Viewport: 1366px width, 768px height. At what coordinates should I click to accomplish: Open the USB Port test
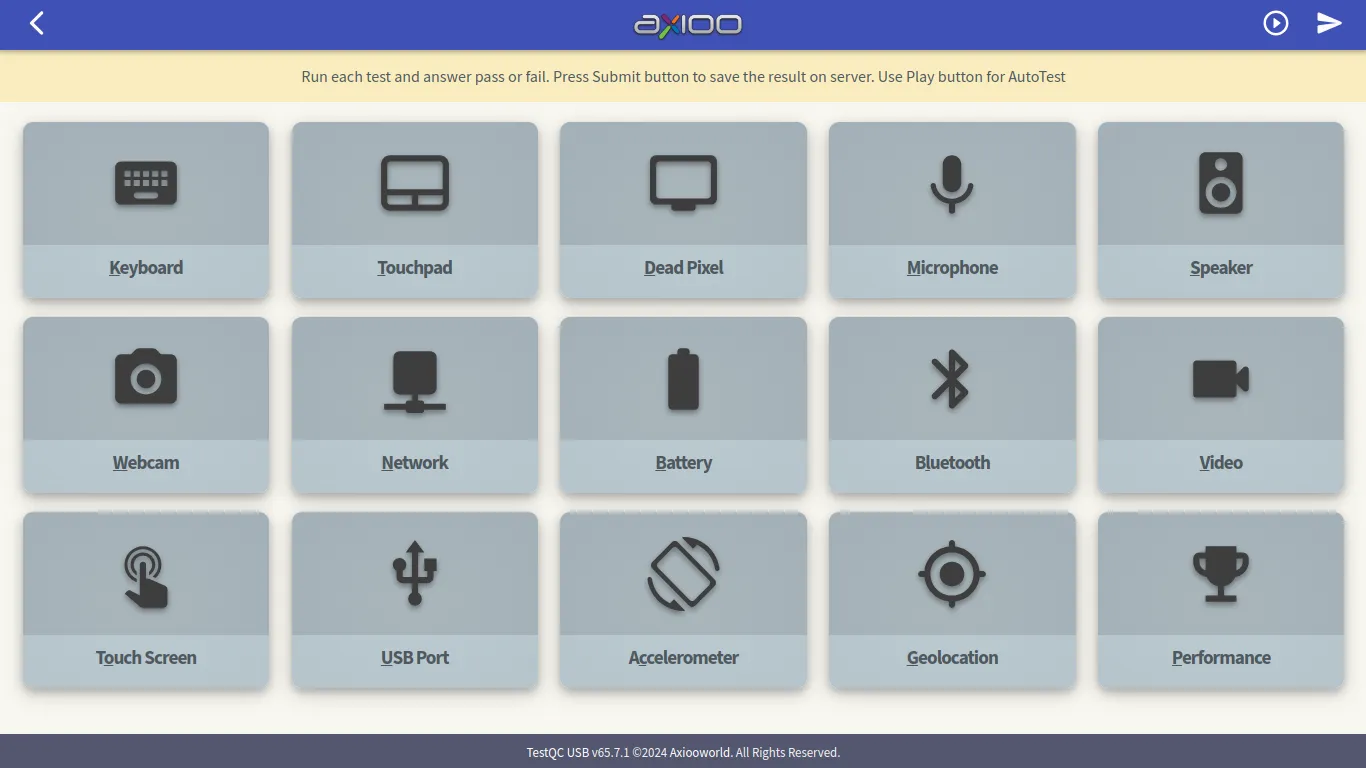(x=414, y=600)
